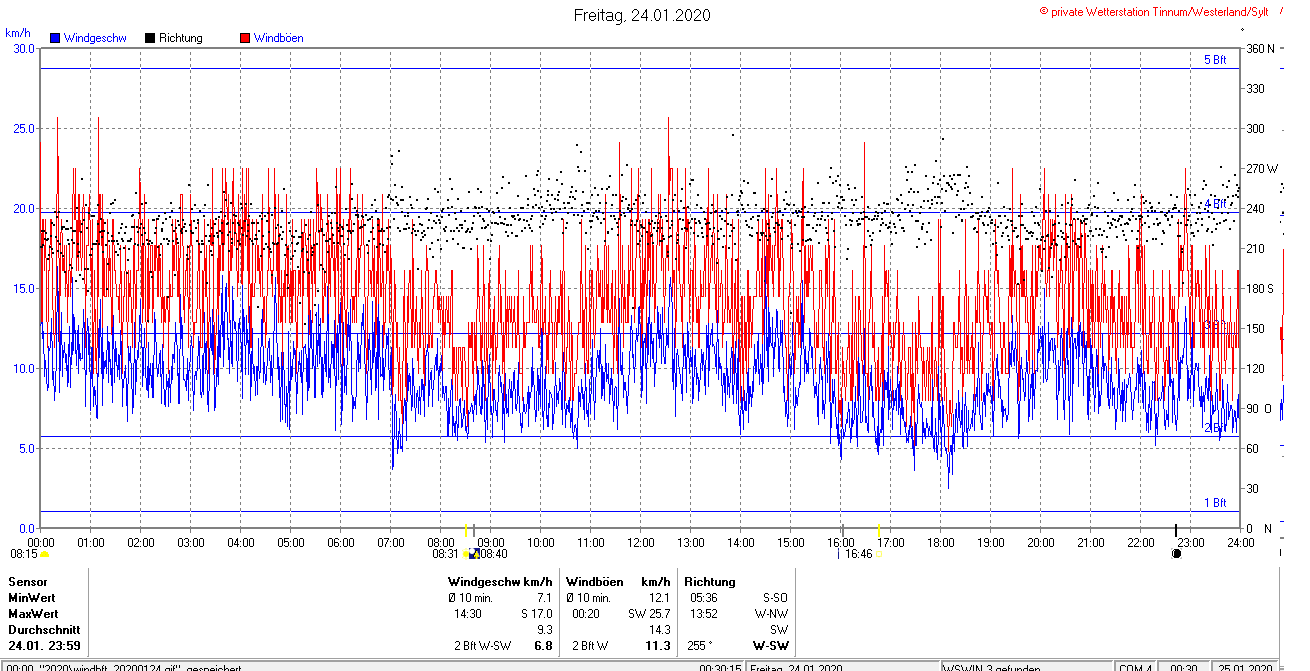
Task: Click the 16:46 sunset time label
Action: pos(859,553)
